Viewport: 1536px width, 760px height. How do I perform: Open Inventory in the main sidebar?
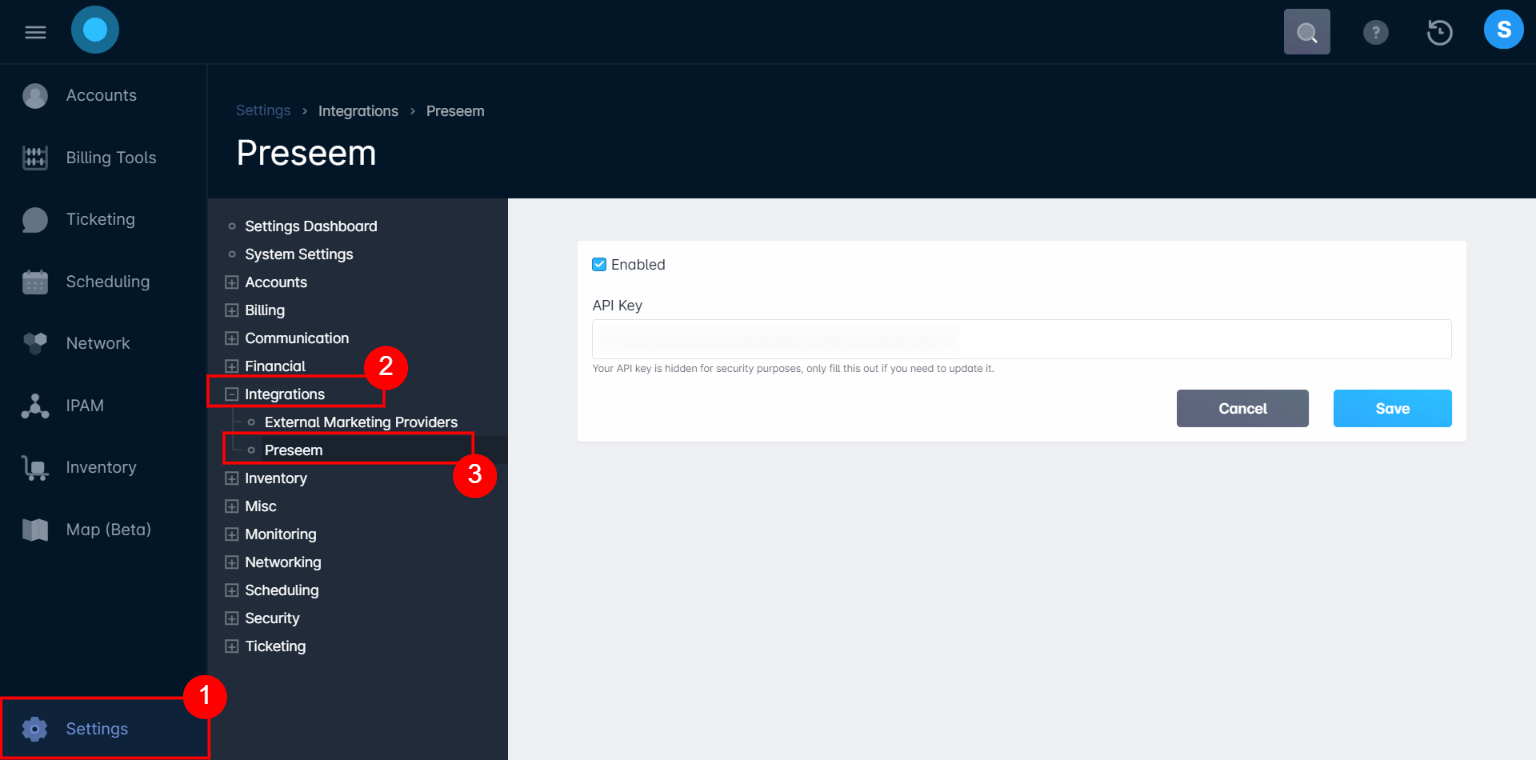tap(103, 468)
